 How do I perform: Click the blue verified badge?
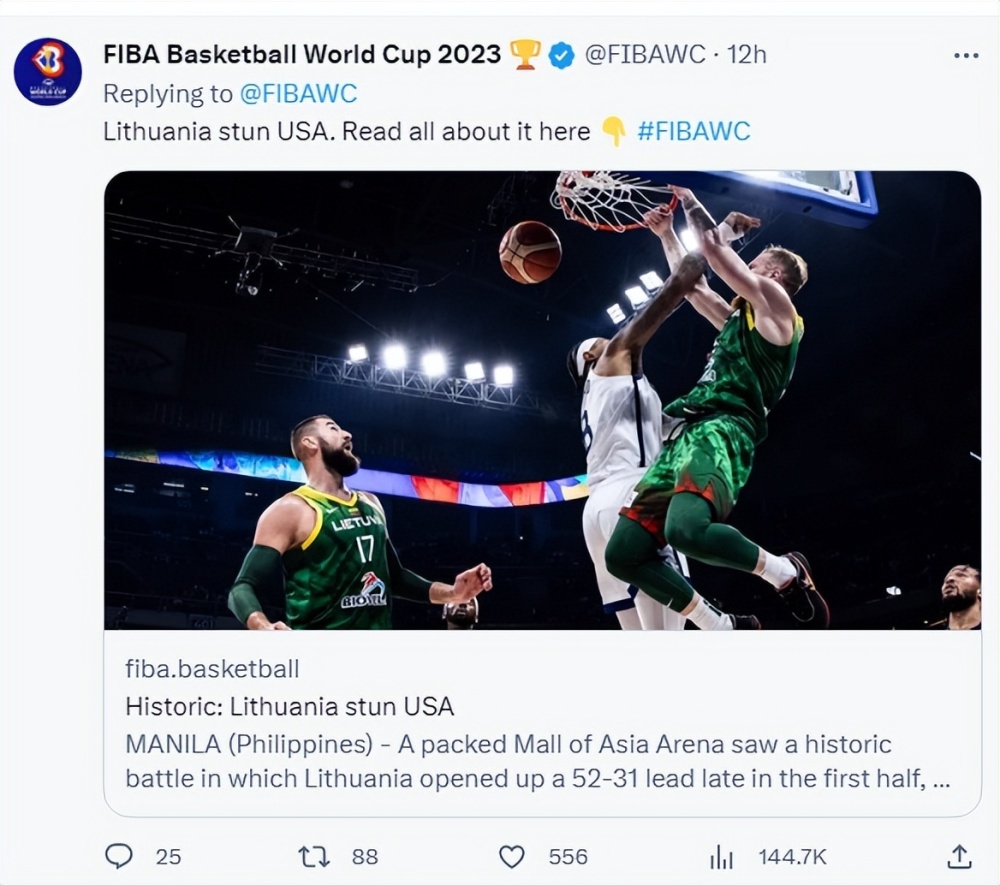[562, 55]
